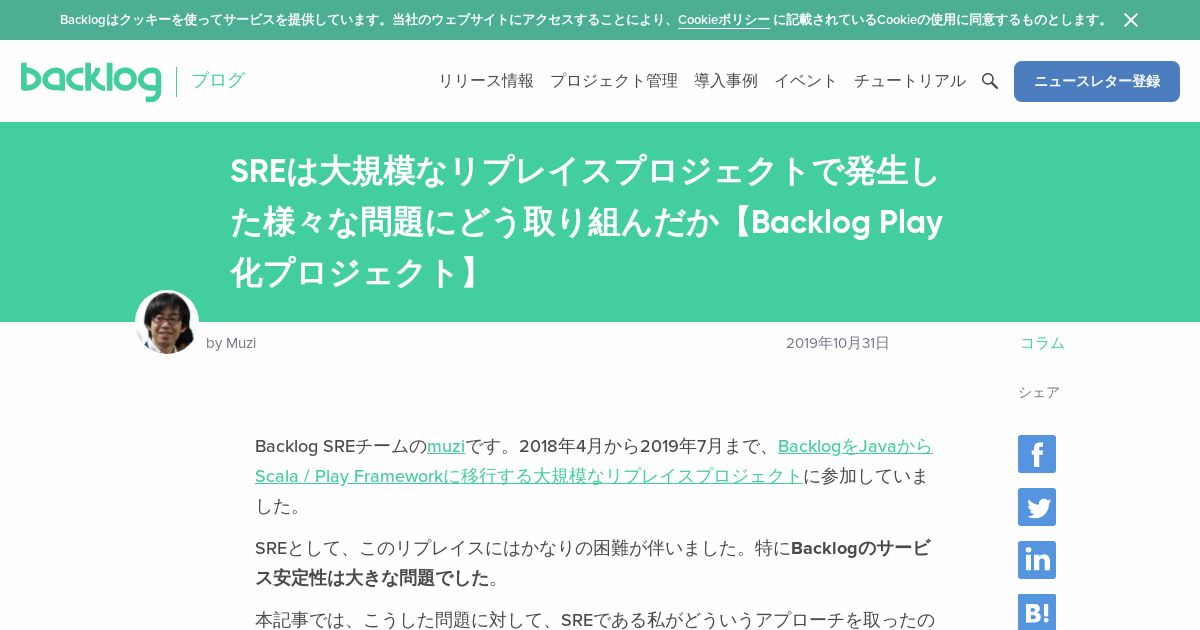
Task: Open the プロジェクト管理 menu item
Action: (x=614, y=81)
